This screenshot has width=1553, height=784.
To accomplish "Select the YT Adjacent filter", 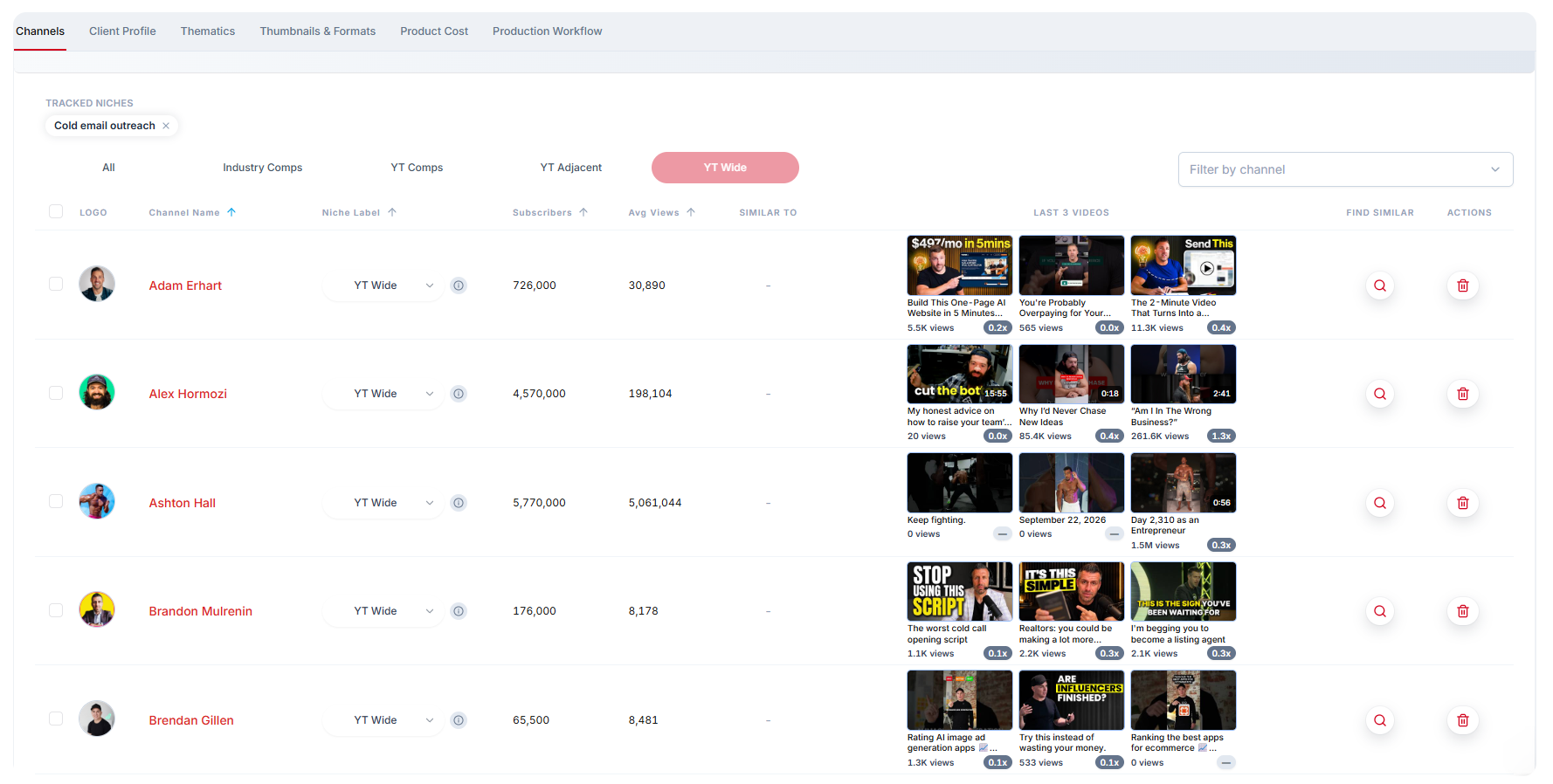I will pyautogui.click(x=571, y=168).
